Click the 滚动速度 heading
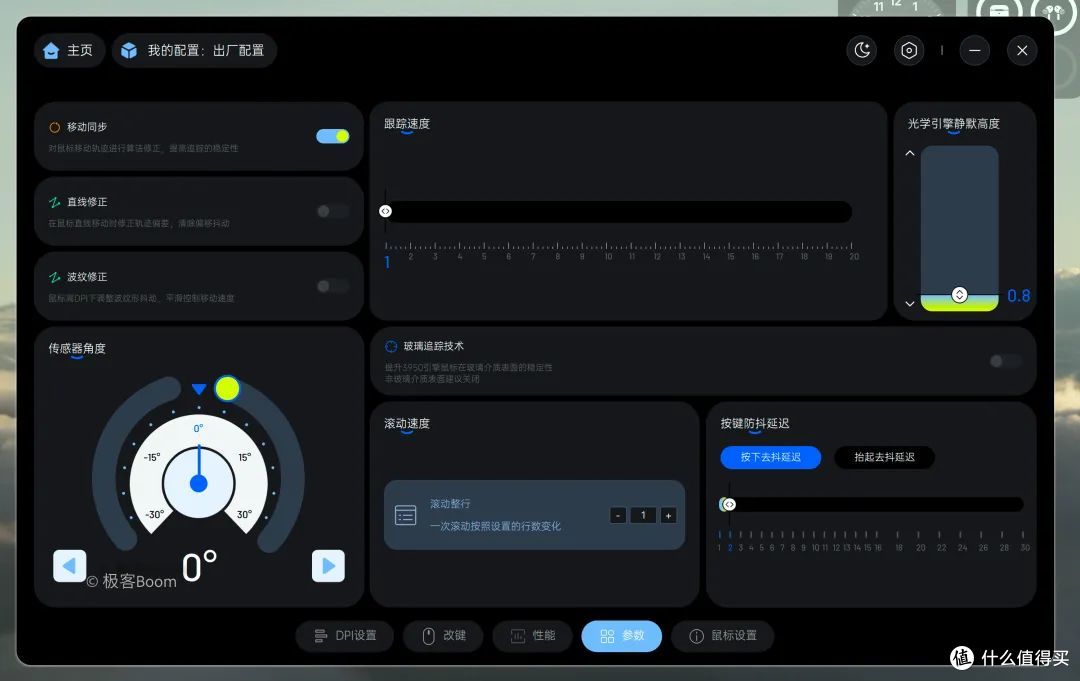The width and height of the screenshot is (1080, 681). click(x=407, y=423)
